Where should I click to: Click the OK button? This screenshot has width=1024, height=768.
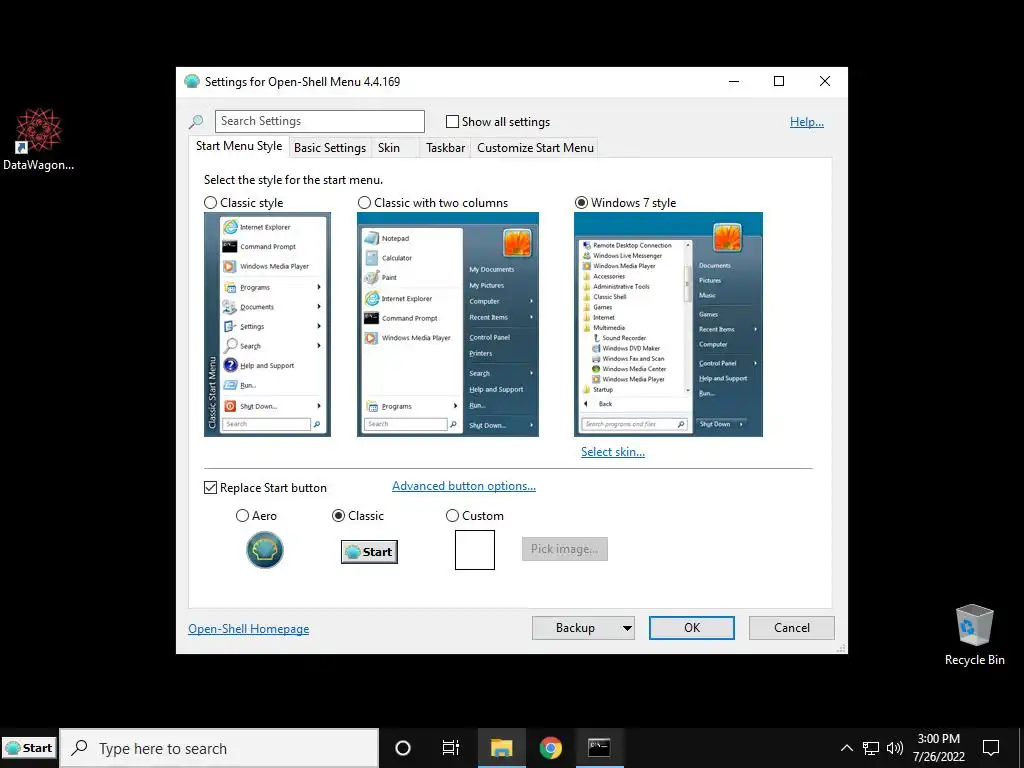[x=692, y=628]
